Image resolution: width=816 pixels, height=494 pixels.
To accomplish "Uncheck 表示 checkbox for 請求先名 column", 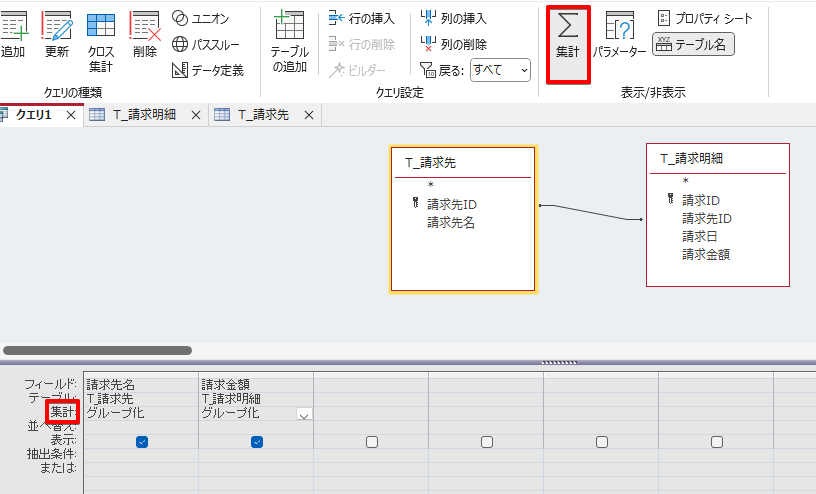I will coord(142,441).
